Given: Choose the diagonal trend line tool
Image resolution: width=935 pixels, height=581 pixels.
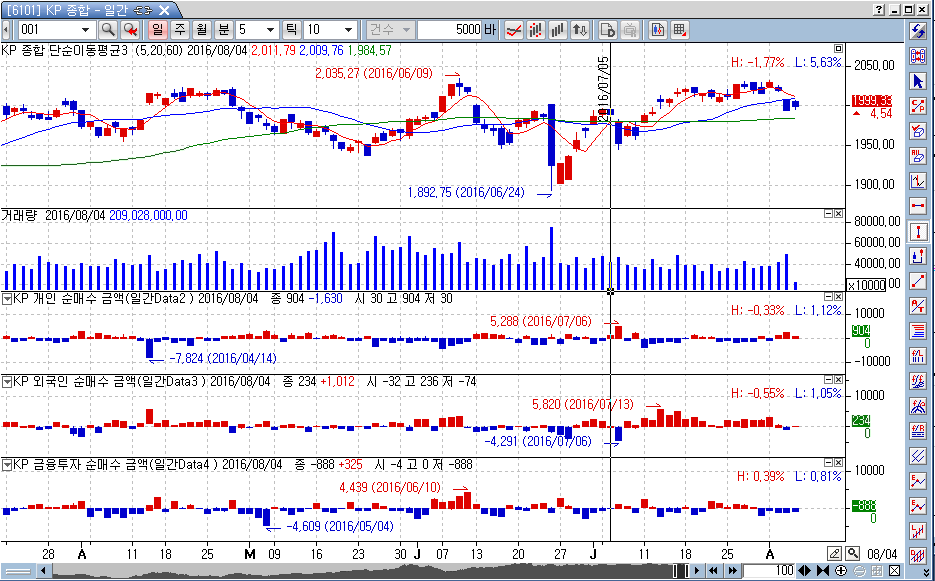Looking at the screenshot, I should pyautogui.click(x=918, y=281).
